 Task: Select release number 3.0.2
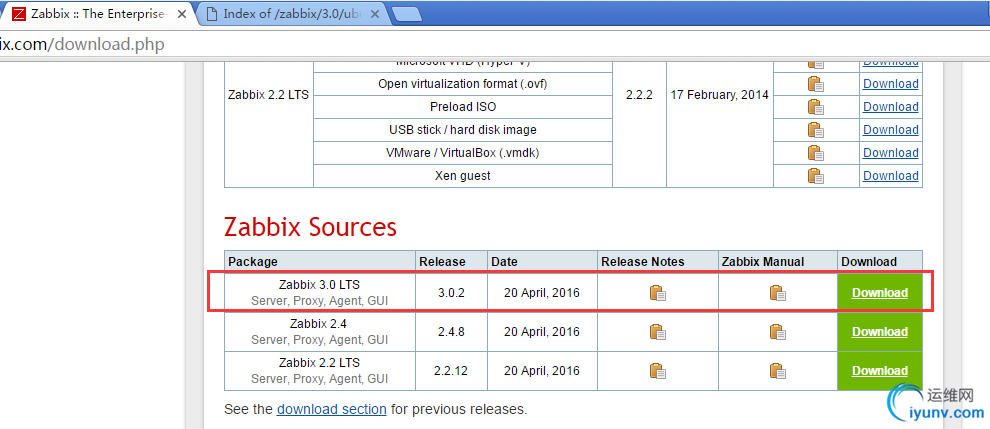[x=451, y=293]
